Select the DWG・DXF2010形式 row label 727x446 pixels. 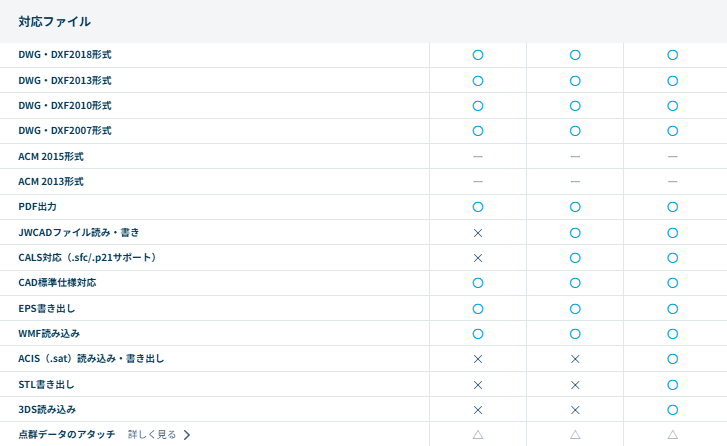[65, 106]
